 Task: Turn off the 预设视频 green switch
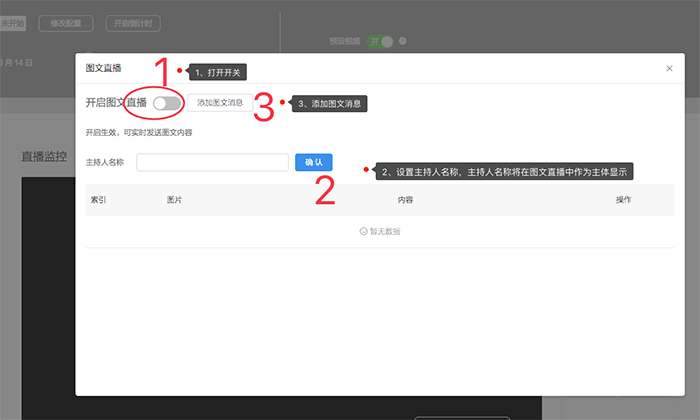[381, 41]
